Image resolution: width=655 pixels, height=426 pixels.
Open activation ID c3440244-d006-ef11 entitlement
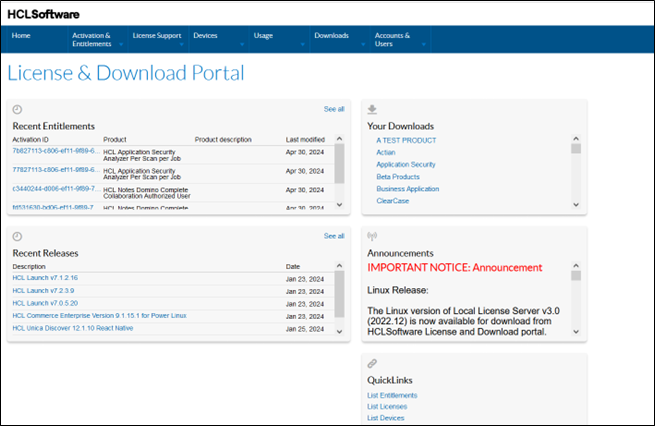(x=56, y=188)
